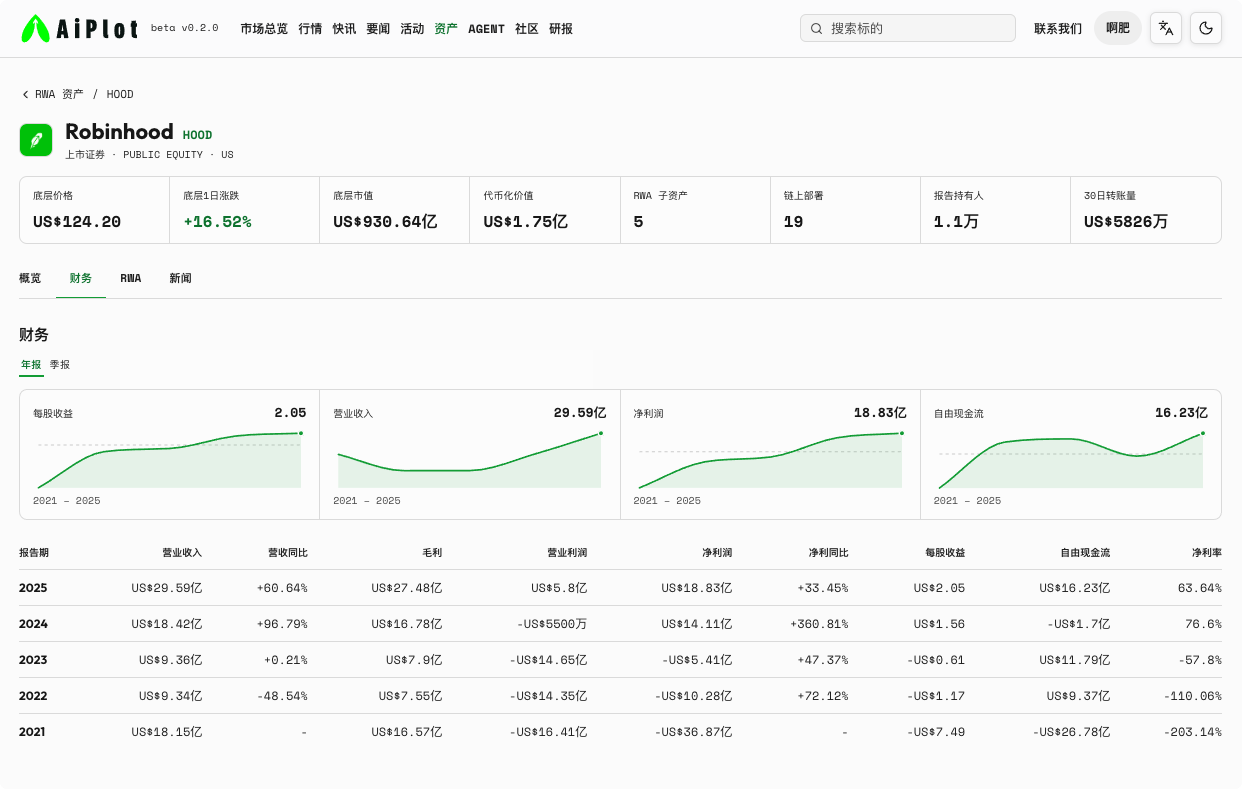Screen dimensions: 1242x789
Task: Click the 报告期 column header
Action: pyautogui.click(x=34, y=552)
